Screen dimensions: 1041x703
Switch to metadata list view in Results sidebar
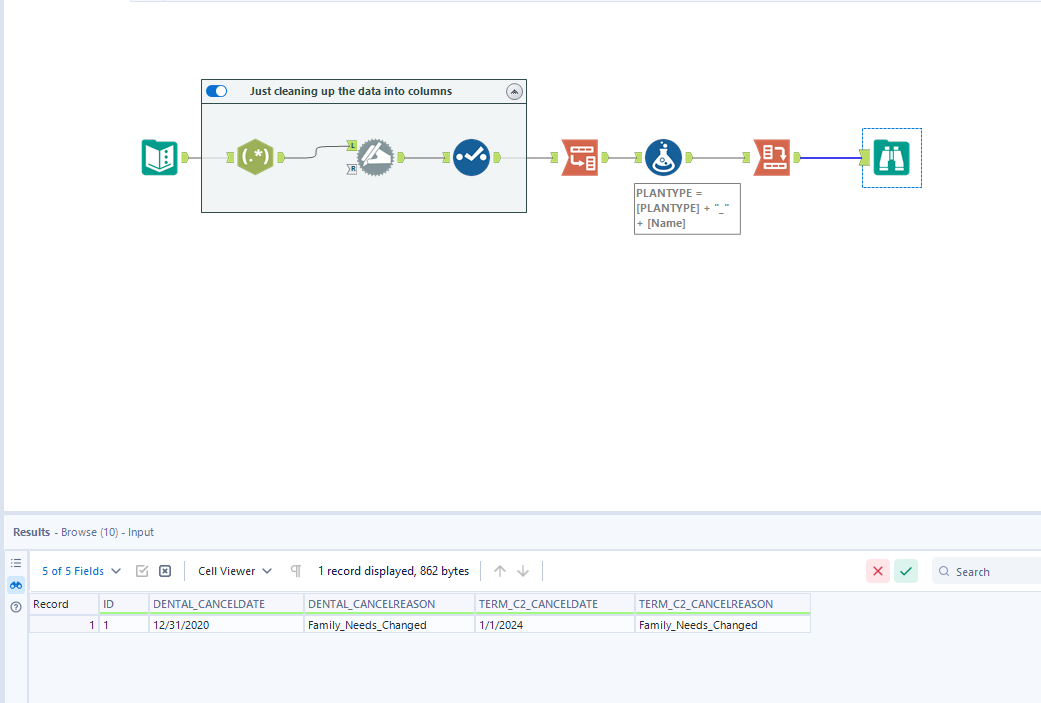pyautogui.click(x=15, y=562)
